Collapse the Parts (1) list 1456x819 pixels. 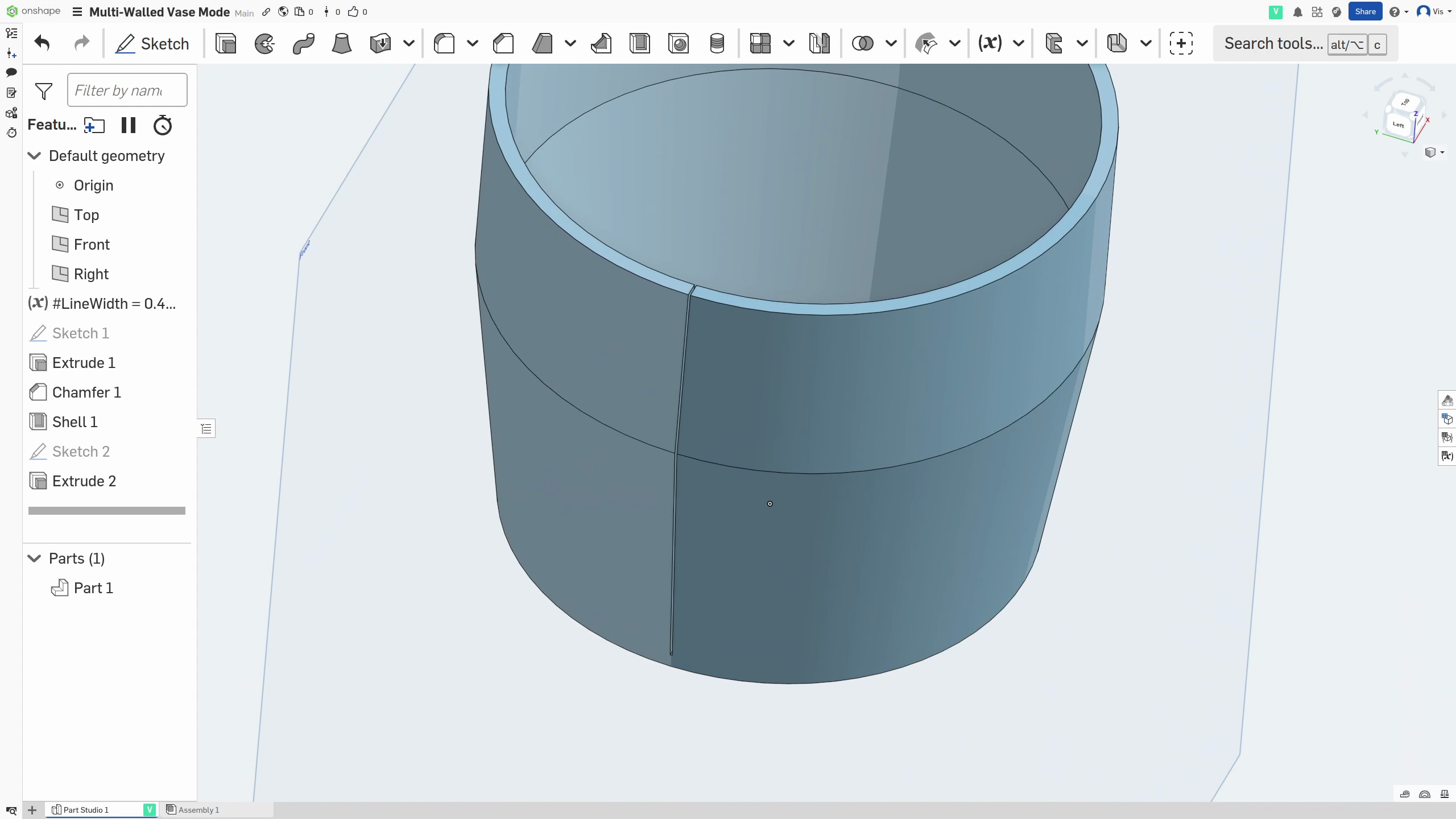(35, 559)
